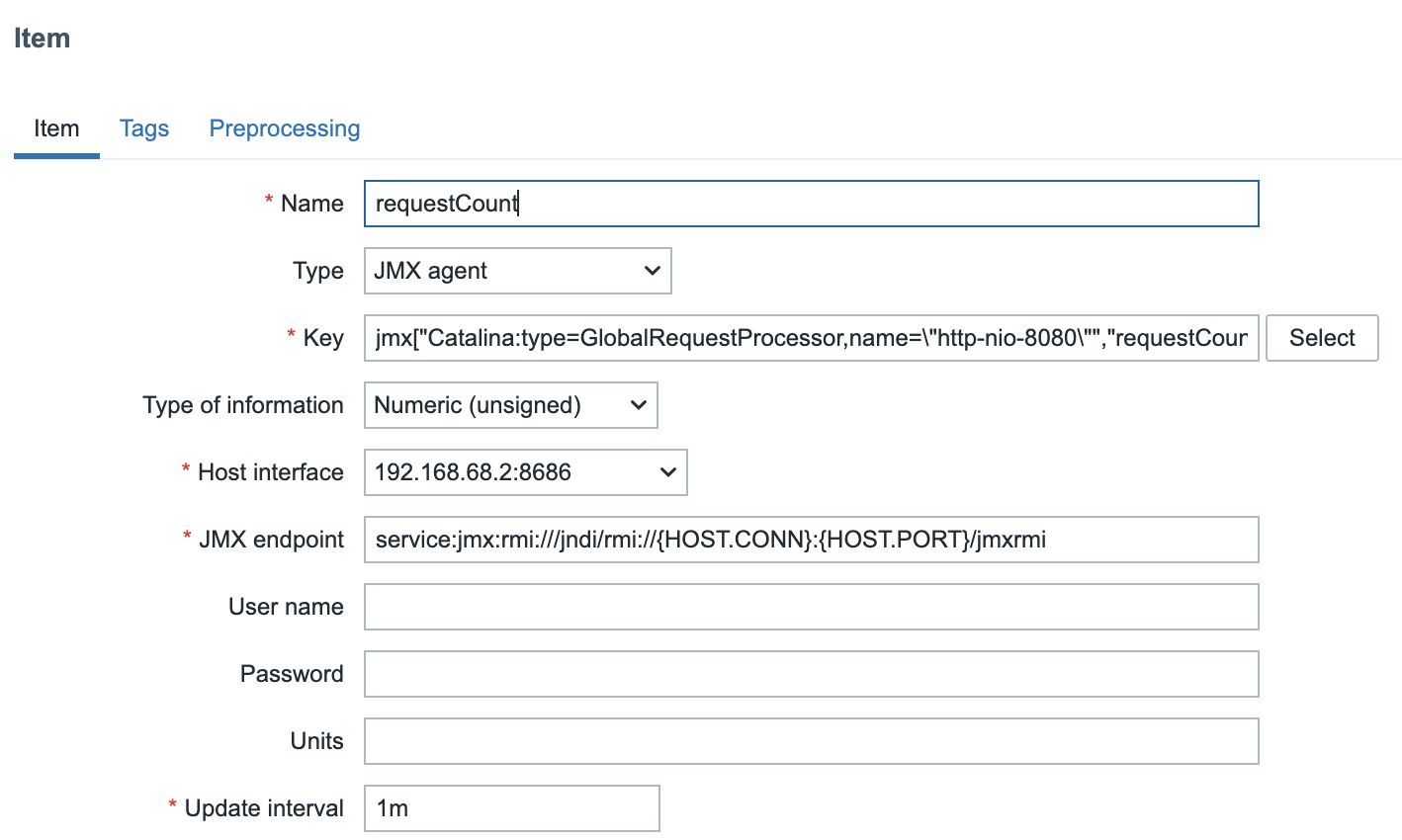Click the bold Item page heading
The width and height of the screenshot is (1402, 840).
(43, 39)
